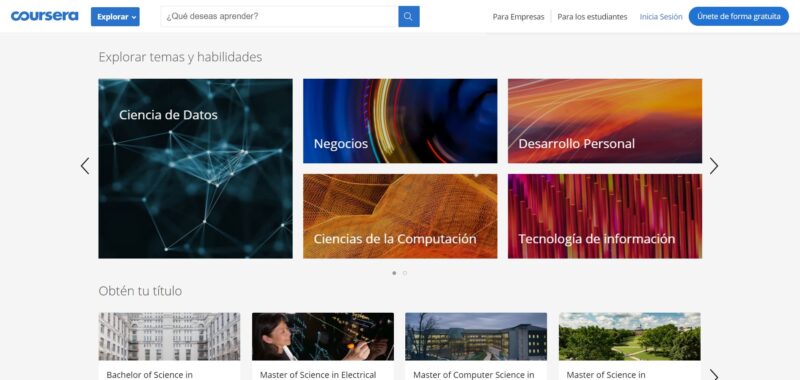800x380 pixels.
Task: Advance the degrees carousel right arrow
Action: pos(714,375)
